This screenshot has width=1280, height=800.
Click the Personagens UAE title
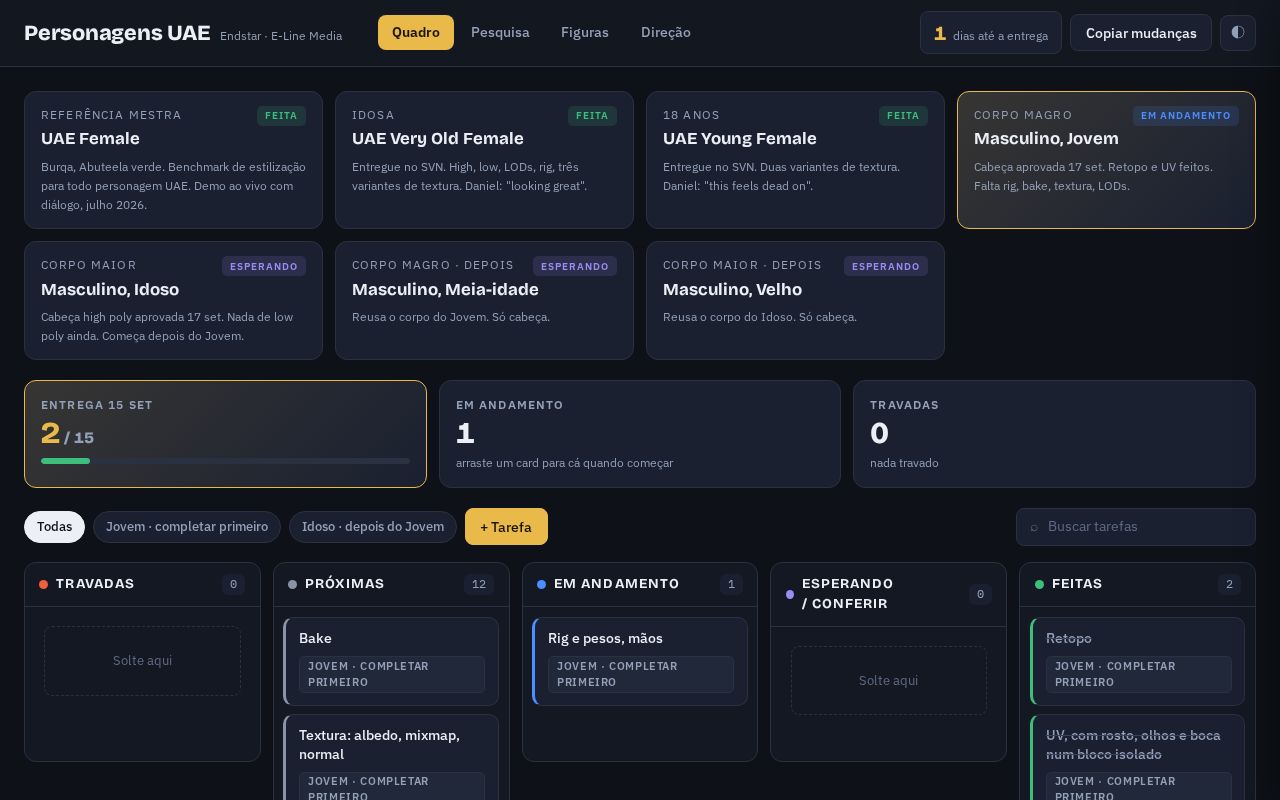coord(117,33)
